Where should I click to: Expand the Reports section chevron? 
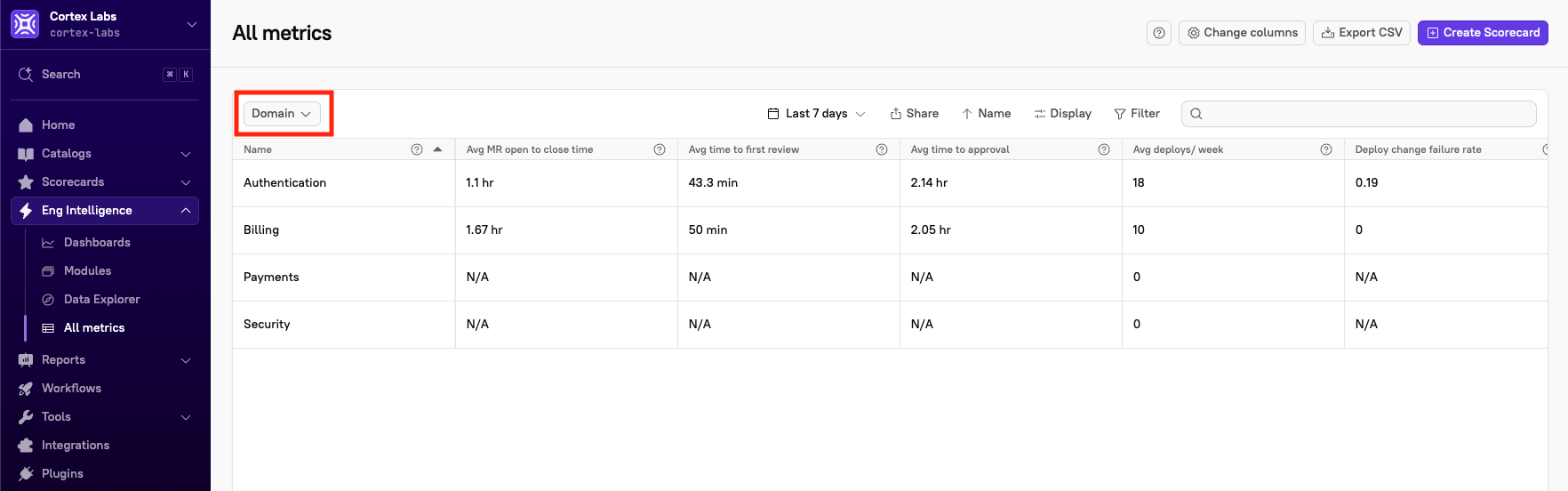click(x=186, y=360)
